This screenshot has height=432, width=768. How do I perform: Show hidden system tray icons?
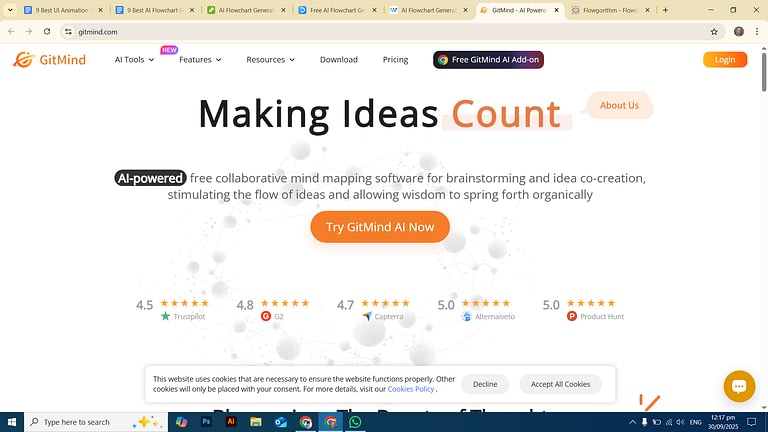coord(632,422)
